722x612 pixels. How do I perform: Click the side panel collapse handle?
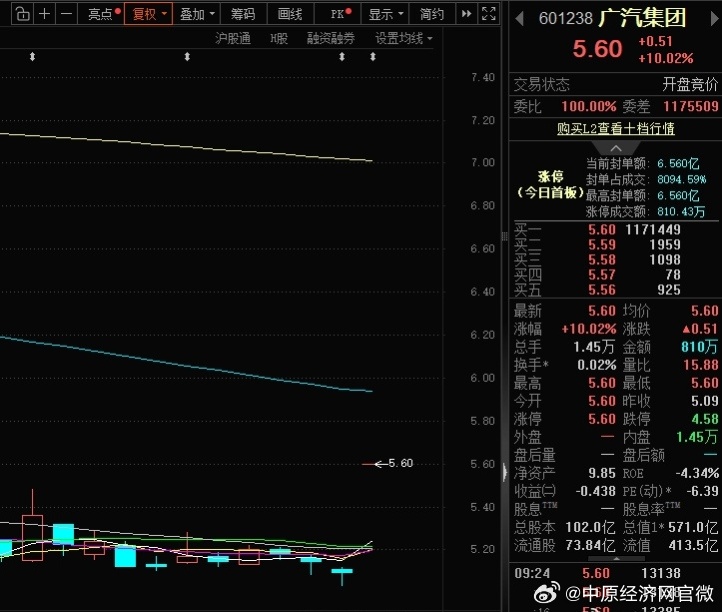505,472
